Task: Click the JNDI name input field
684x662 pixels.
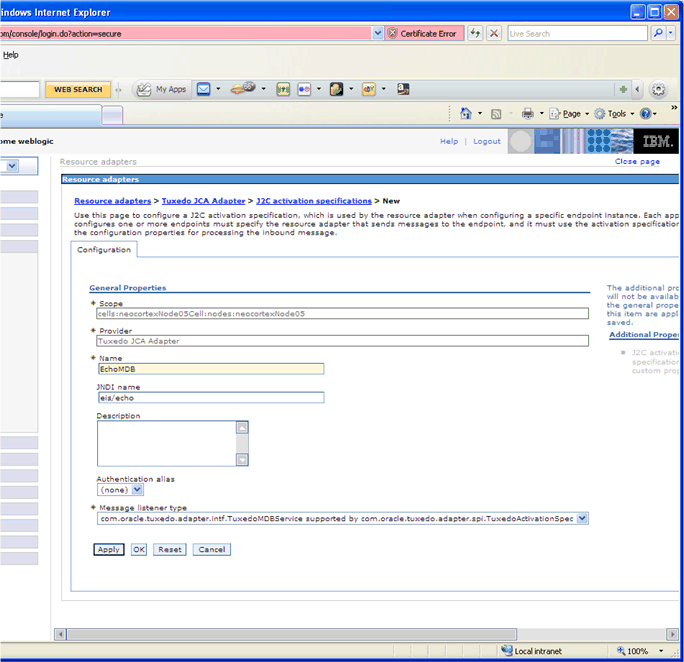Action: 211,398
